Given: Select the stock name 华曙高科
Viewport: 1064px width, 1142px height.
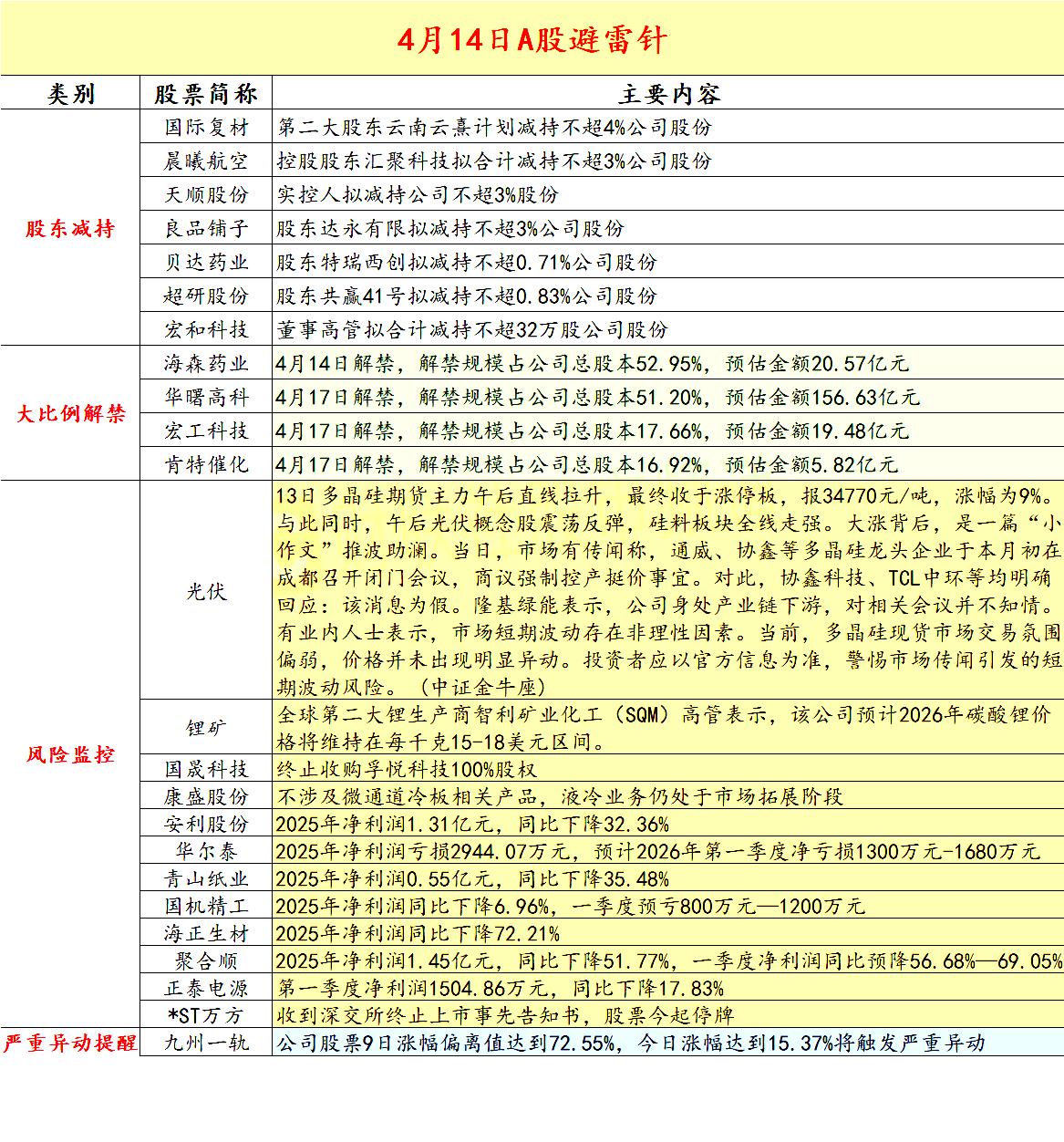Looking at the screenshot, I should (207, 398).
